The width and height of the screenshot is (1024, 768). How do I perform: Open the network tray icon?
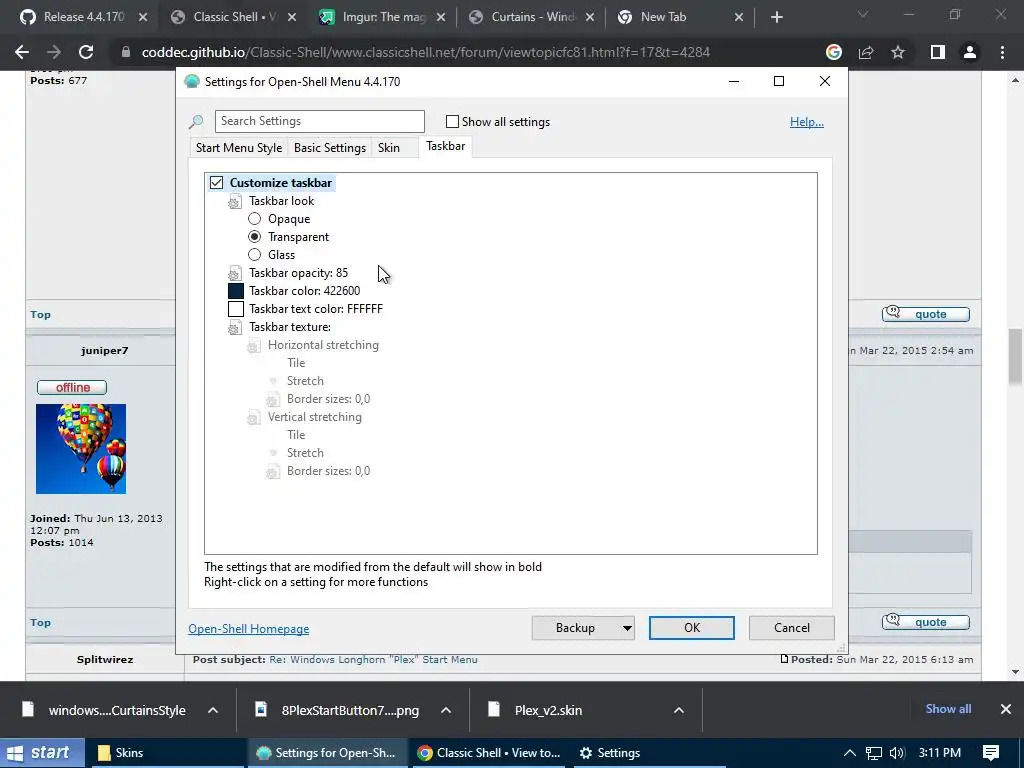[873, 753]
